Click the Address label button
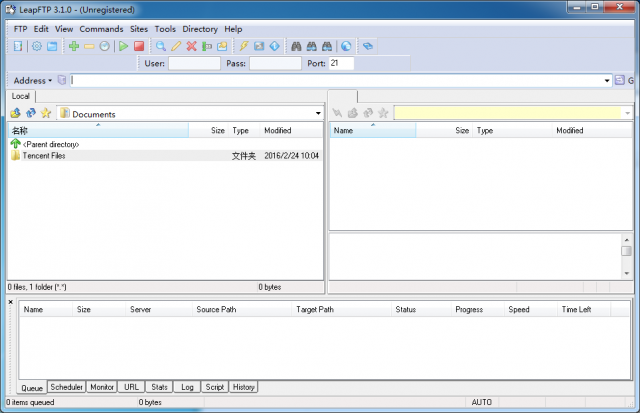The width and height of the screenshot is (640, 413). [x=33, y=80]
